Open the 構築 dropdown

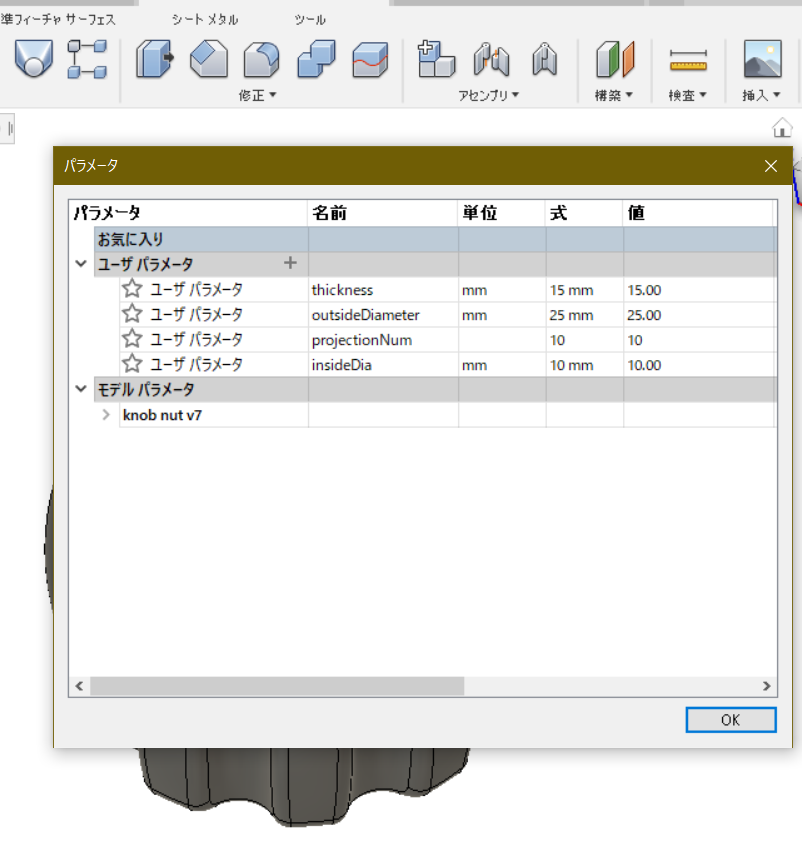coord(614,96)
